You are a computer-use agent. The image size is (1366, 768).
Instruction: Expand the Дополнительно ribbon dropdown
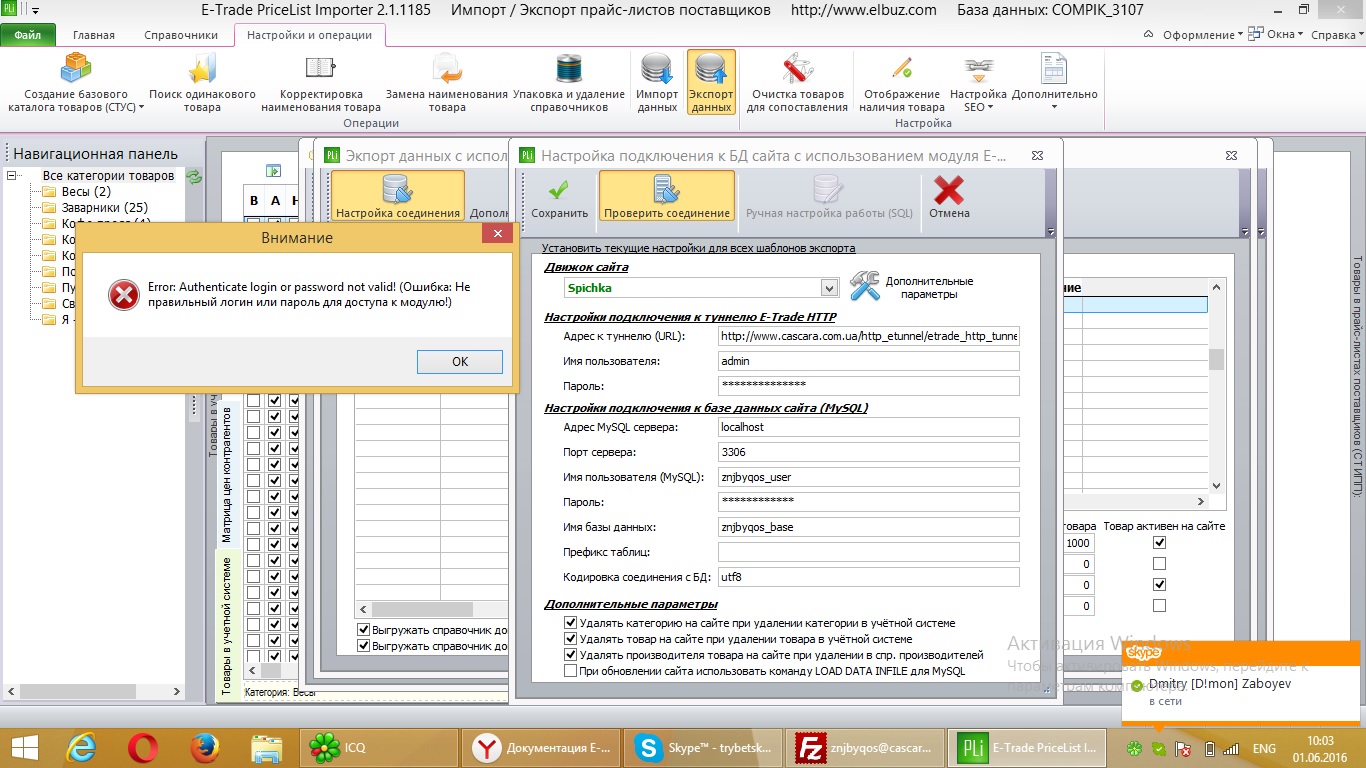(x=1054, y=82)
